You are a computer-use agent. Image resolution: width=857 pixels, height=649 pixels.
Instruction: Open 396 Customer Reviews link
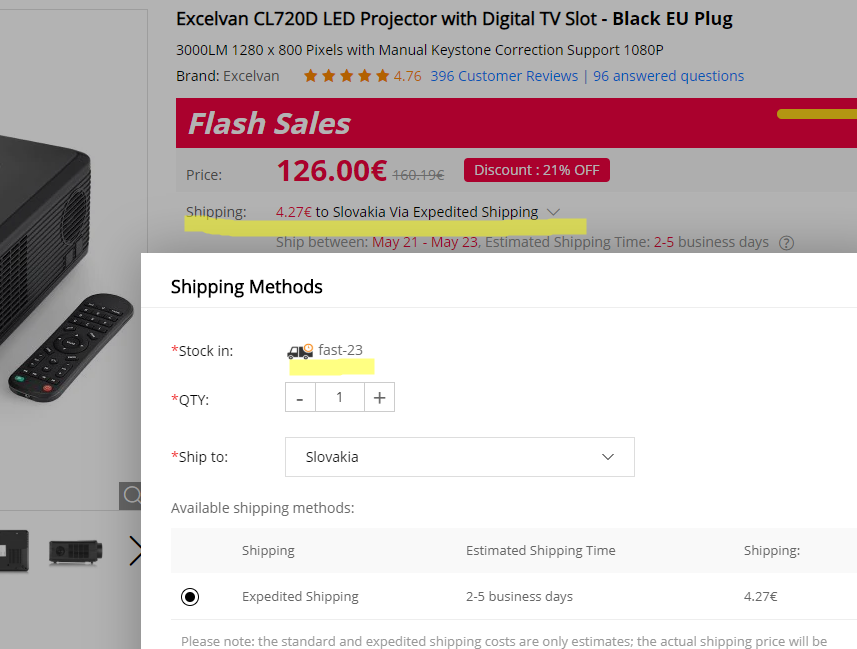point(504,76)
